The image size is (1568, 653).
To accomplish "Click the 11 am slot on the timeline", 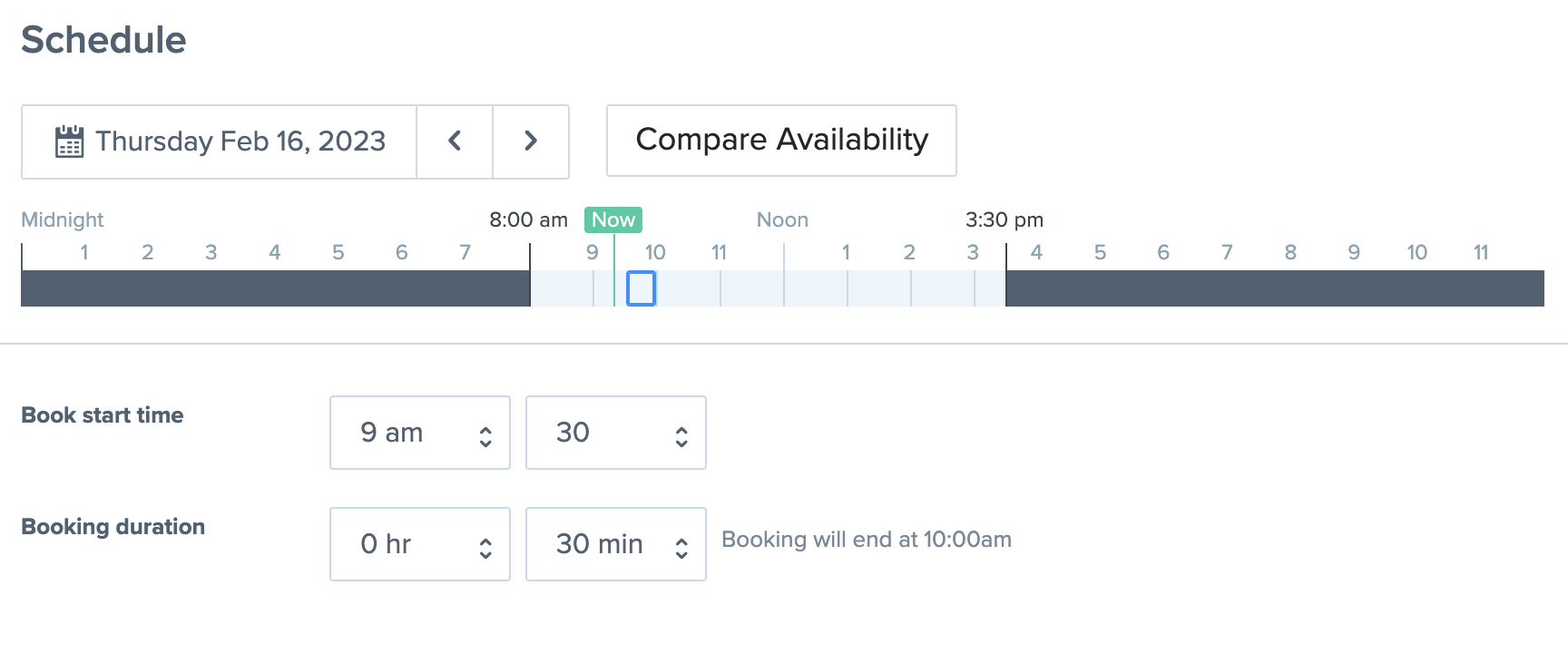I will click(x=752, y=288).
